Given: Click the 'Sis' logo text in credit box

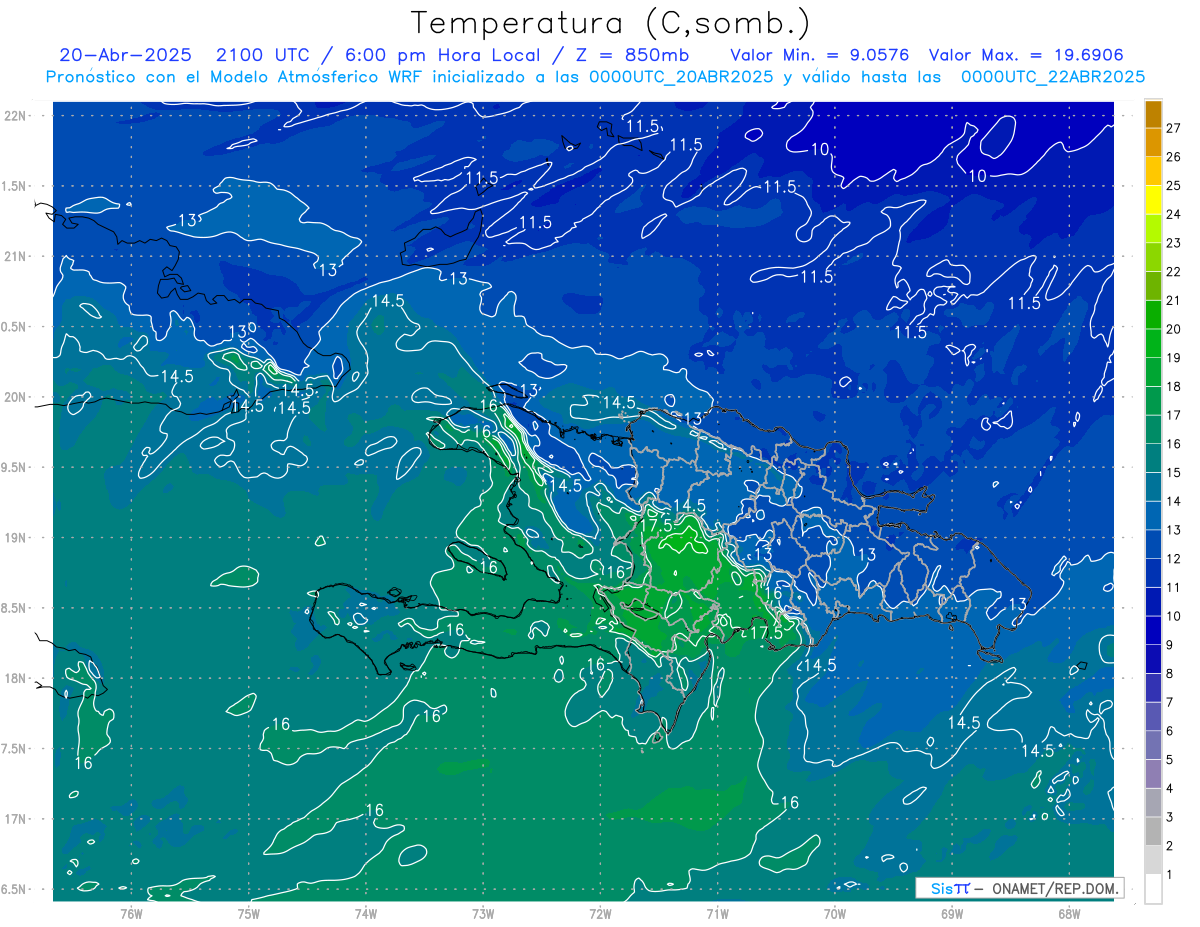Looking at the screenshot, I should pos(941,888).
